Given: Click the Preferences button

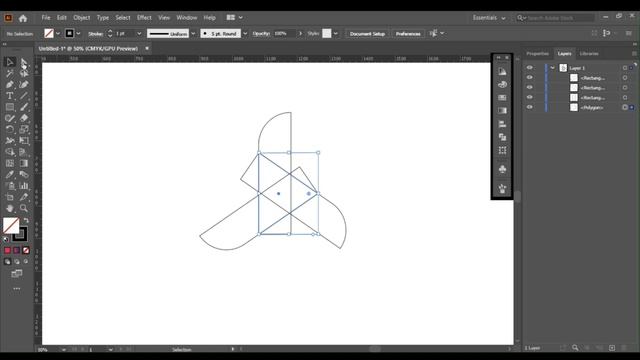Looking at the screenshot, I should click(x=408, y=34).
